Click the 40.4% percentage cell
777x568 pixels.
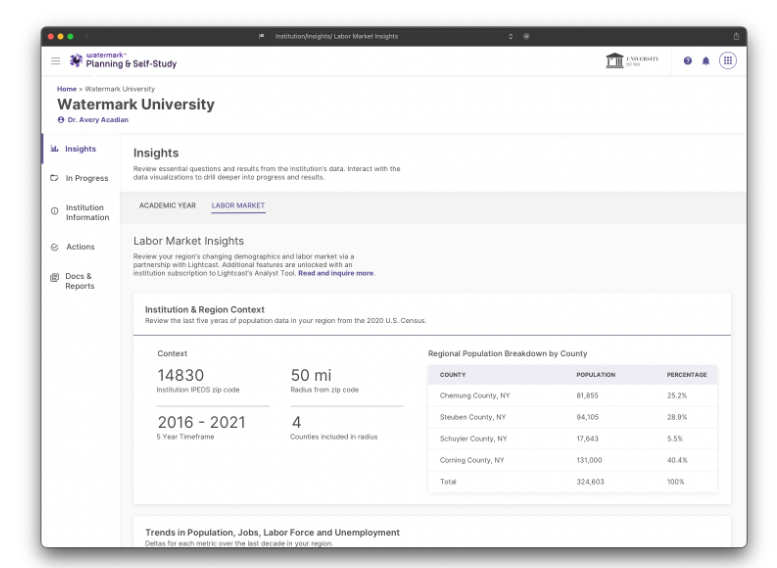click(677, 460)
